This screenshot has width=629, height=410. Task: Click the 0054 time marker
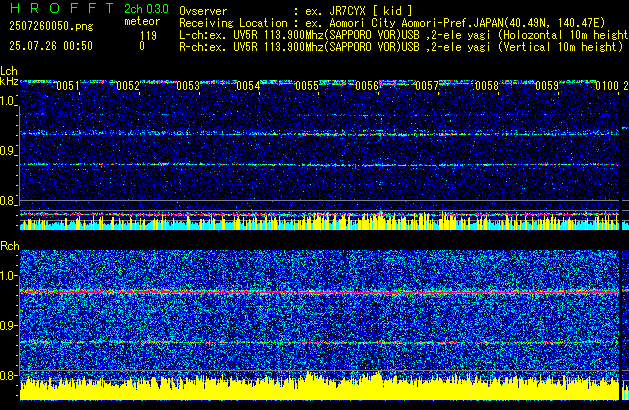(x=248, y=86)
